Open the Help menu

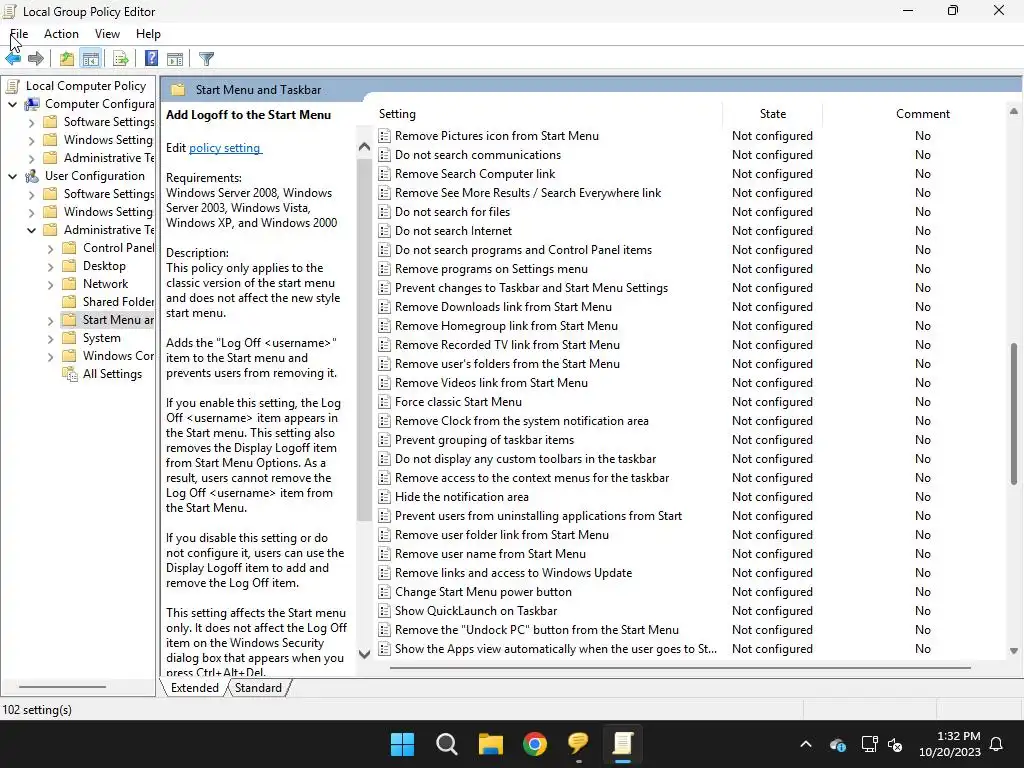click(x=148, y=34)
